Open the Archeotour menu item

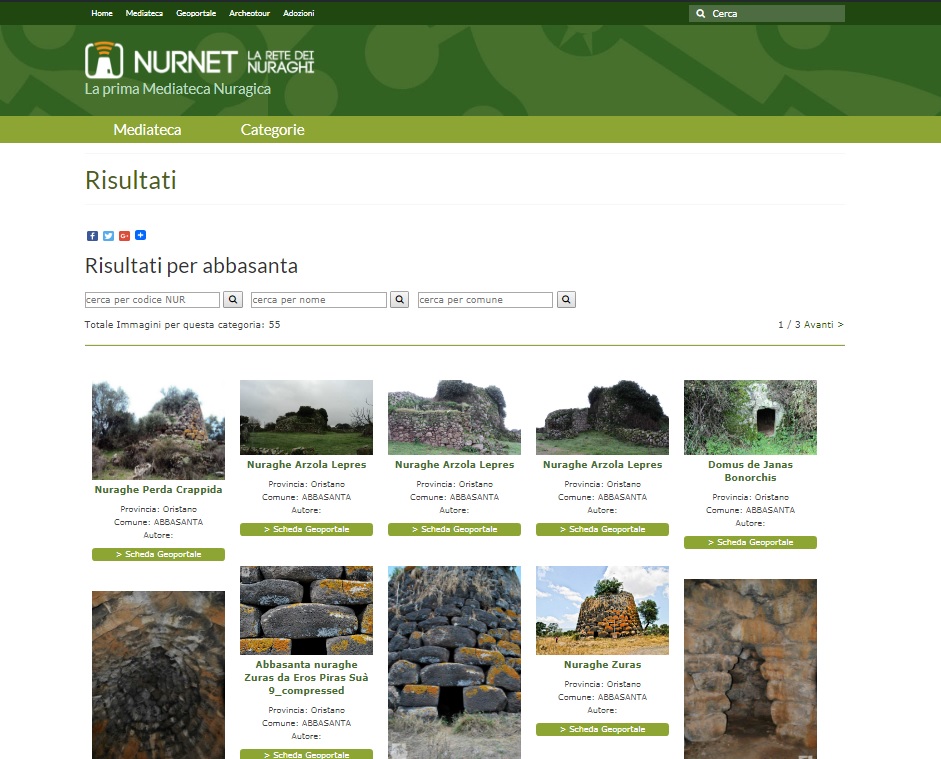pos(250,13)
